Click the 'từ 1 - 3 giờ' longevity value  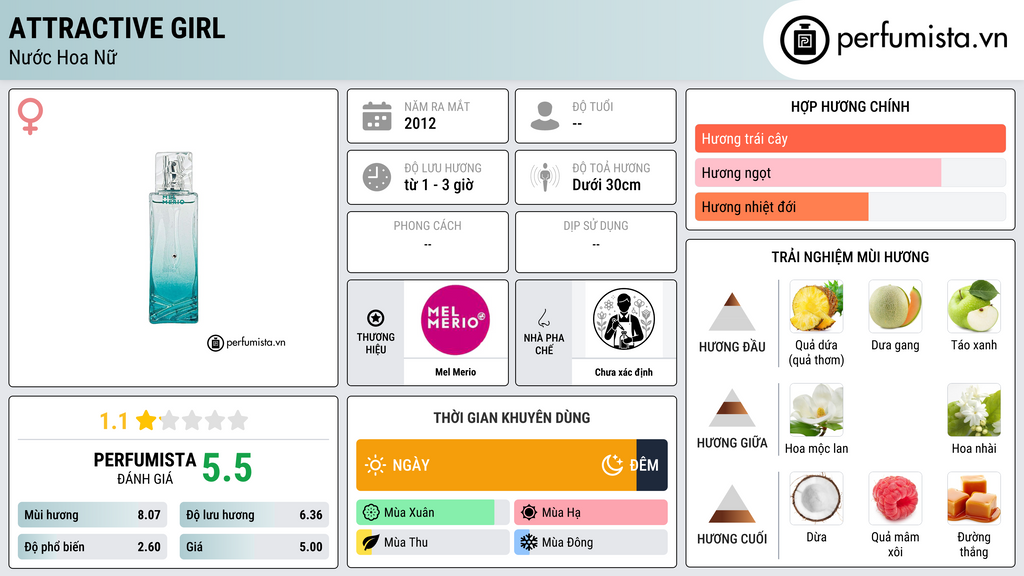click(x=438, y=185)
